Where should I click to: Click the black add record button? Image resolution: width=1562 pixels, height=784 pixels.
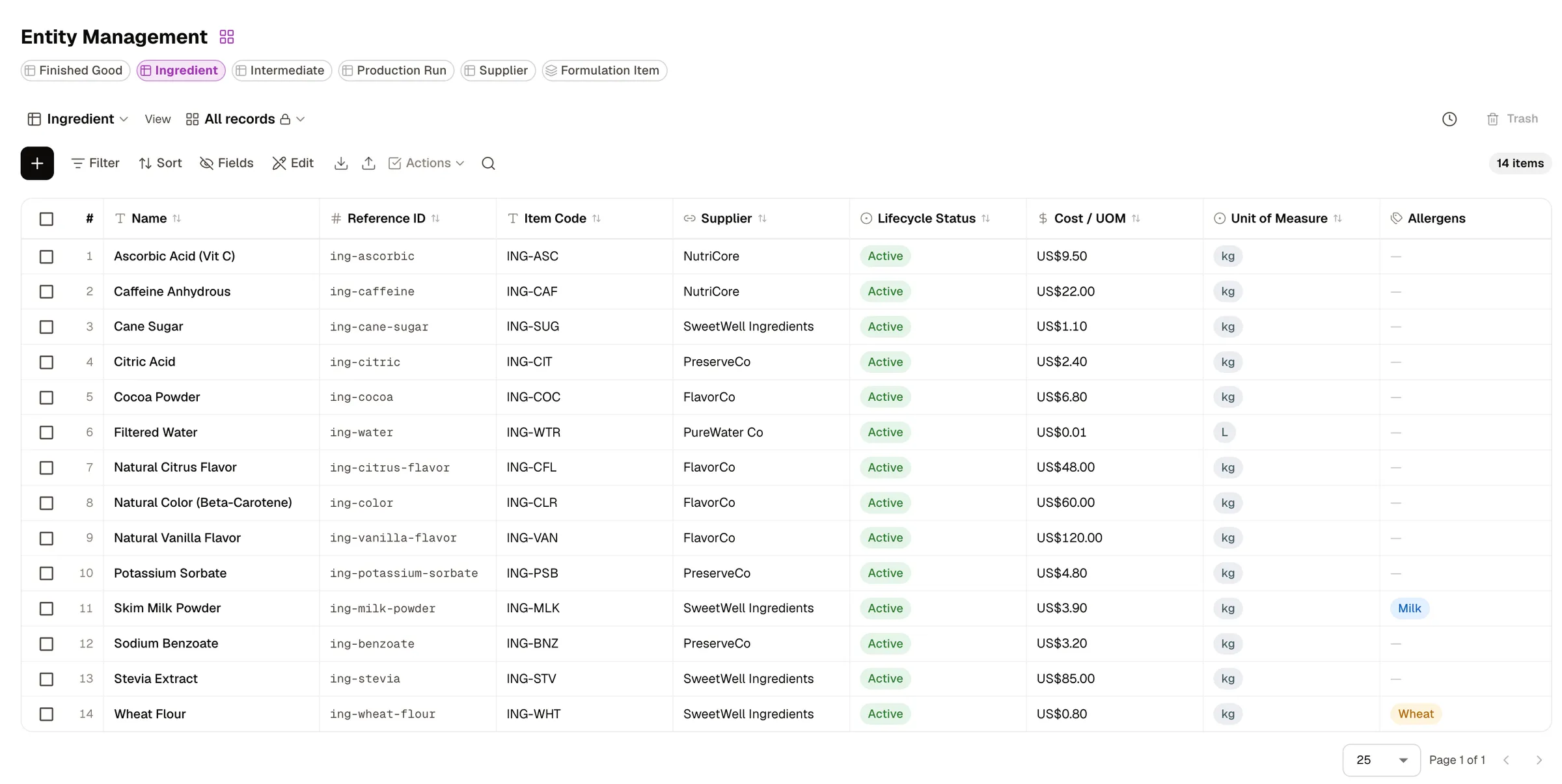[x=37, y=163]
